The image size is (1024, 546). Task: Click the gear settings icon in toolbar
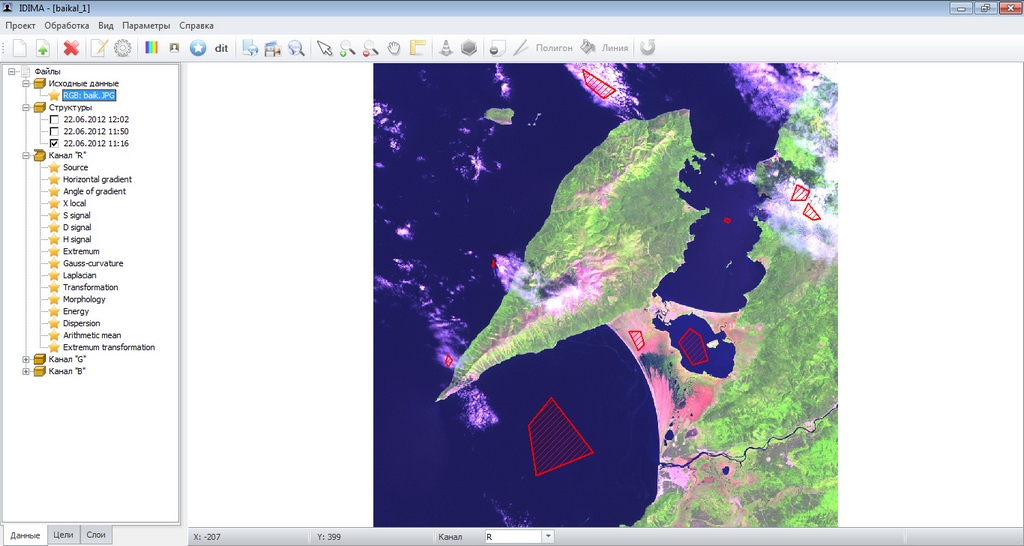click(x=123, y=47)
